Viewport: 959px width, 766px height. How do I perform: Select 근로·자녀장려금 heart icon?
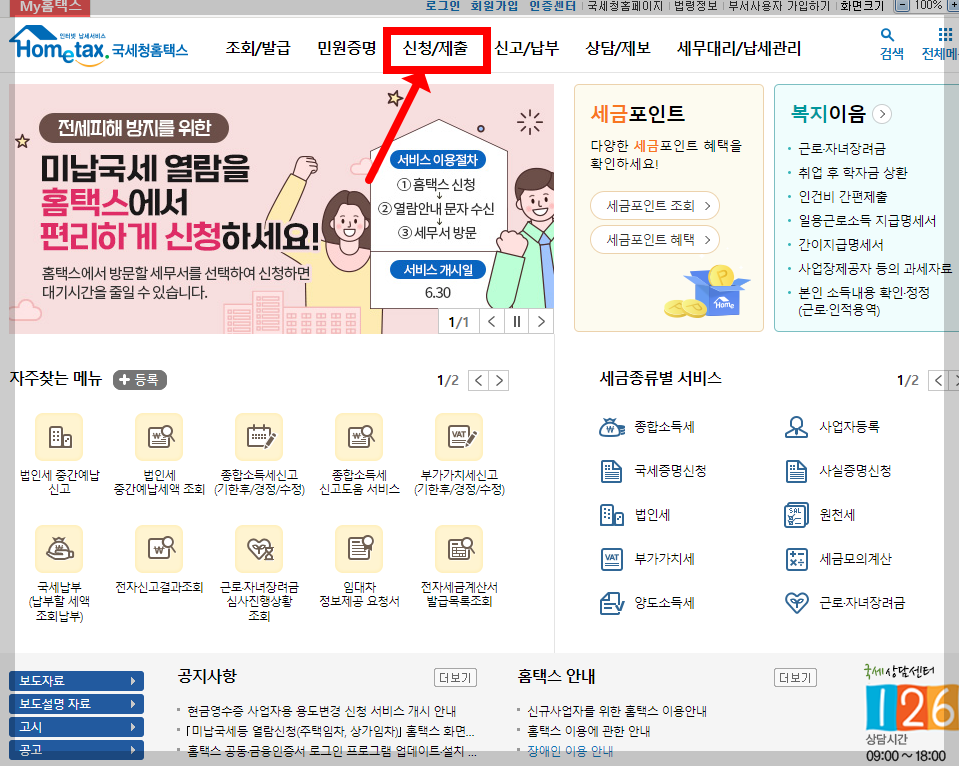point(796,603)
